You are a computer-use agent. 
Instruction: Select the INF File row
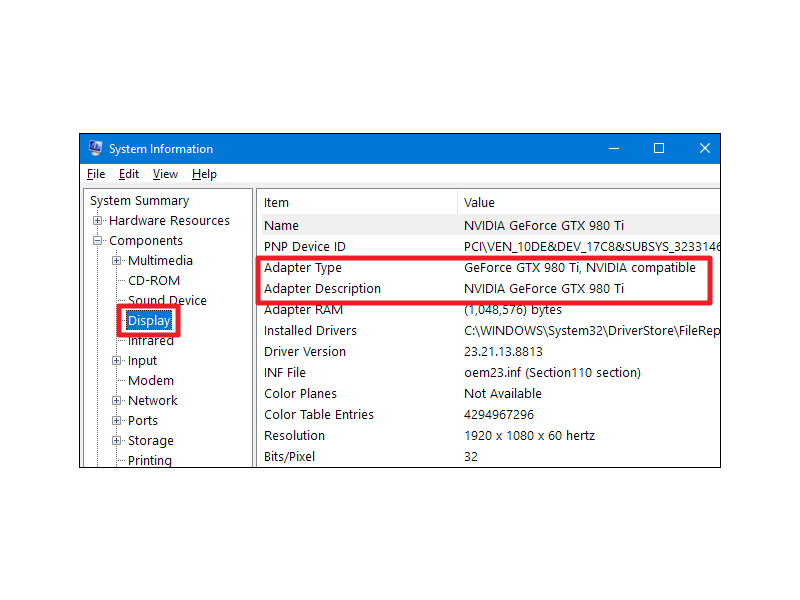(x=490, y=372)
